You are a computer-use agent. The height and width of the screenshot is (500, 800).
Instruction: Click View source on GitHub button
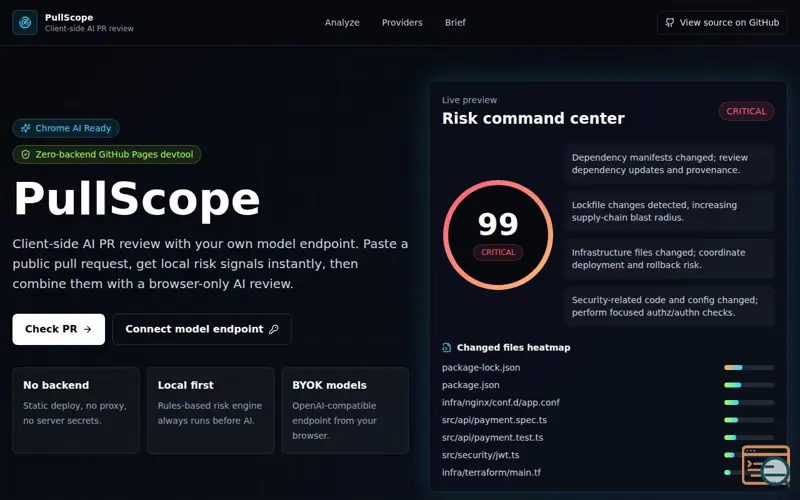(721, 22)
